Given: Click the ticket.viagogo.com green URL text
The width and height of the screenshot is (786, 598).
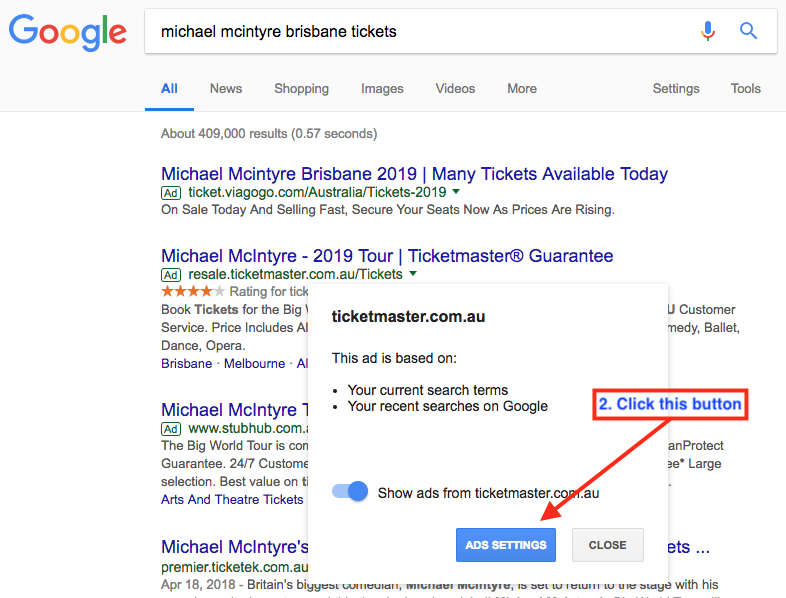Looking at the screenshot, I should coord(317,192).
